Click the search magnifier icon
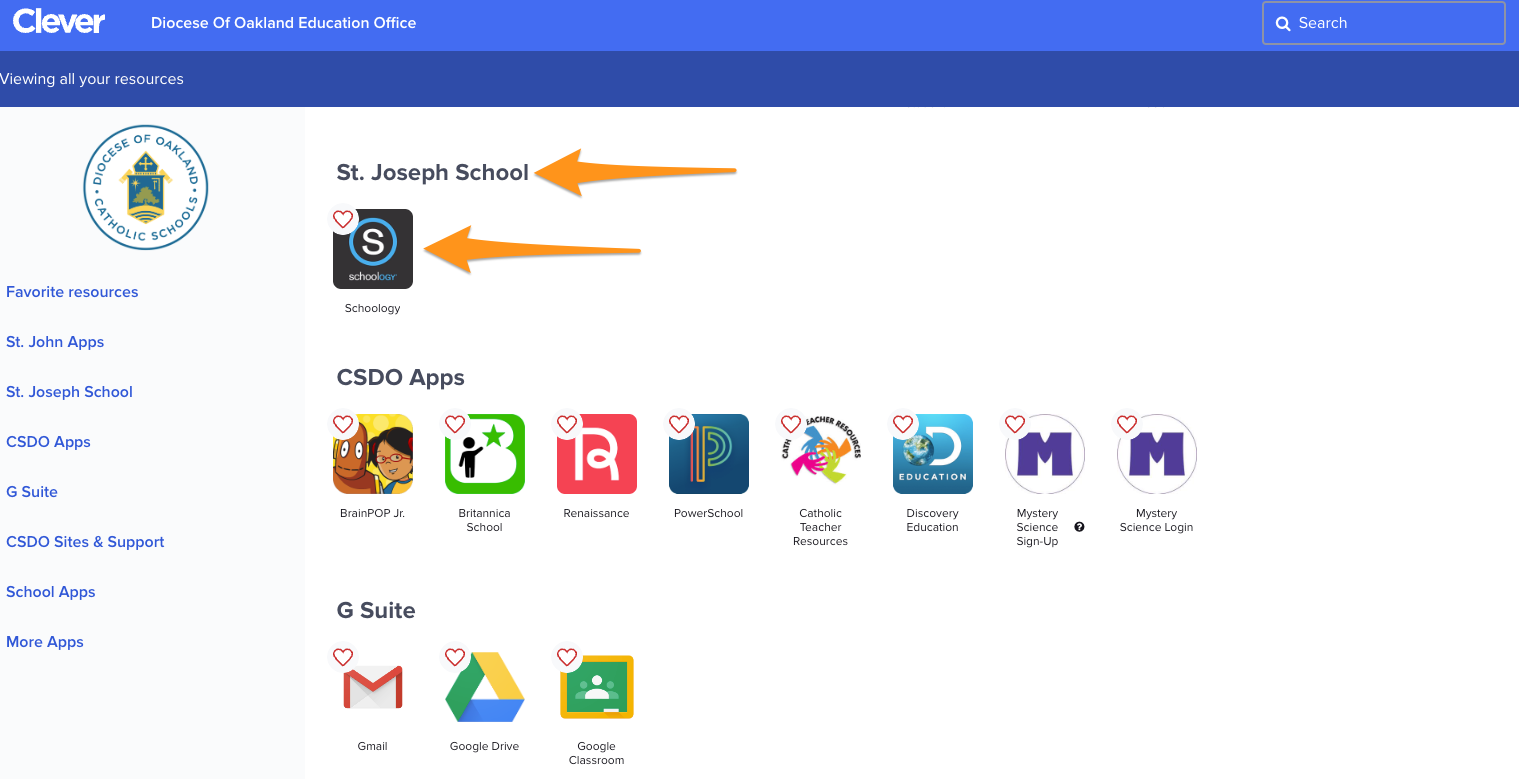This screenshot has height=779, width=1519. (1283, 23)
